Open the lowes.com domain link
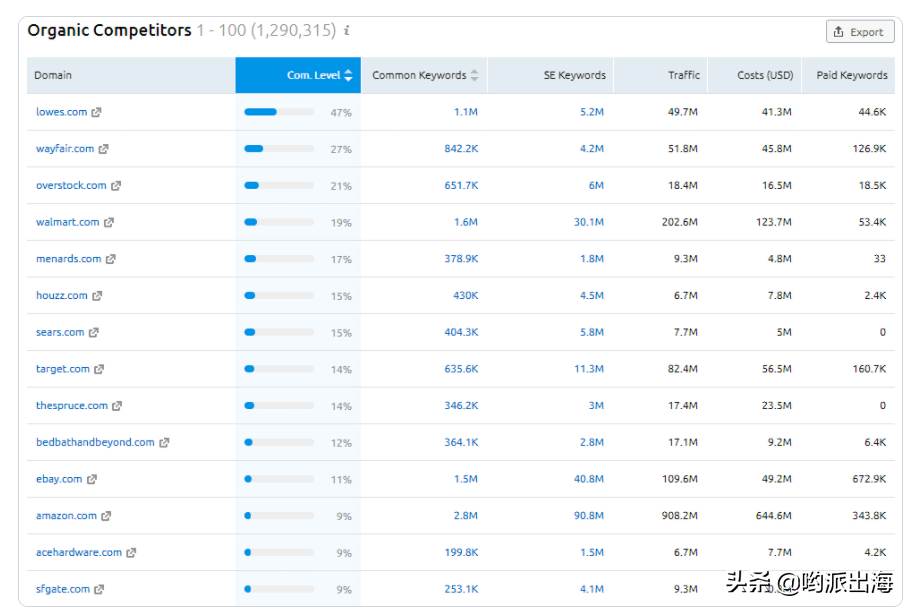Screen dimensions: 911x612 (62, 112)
